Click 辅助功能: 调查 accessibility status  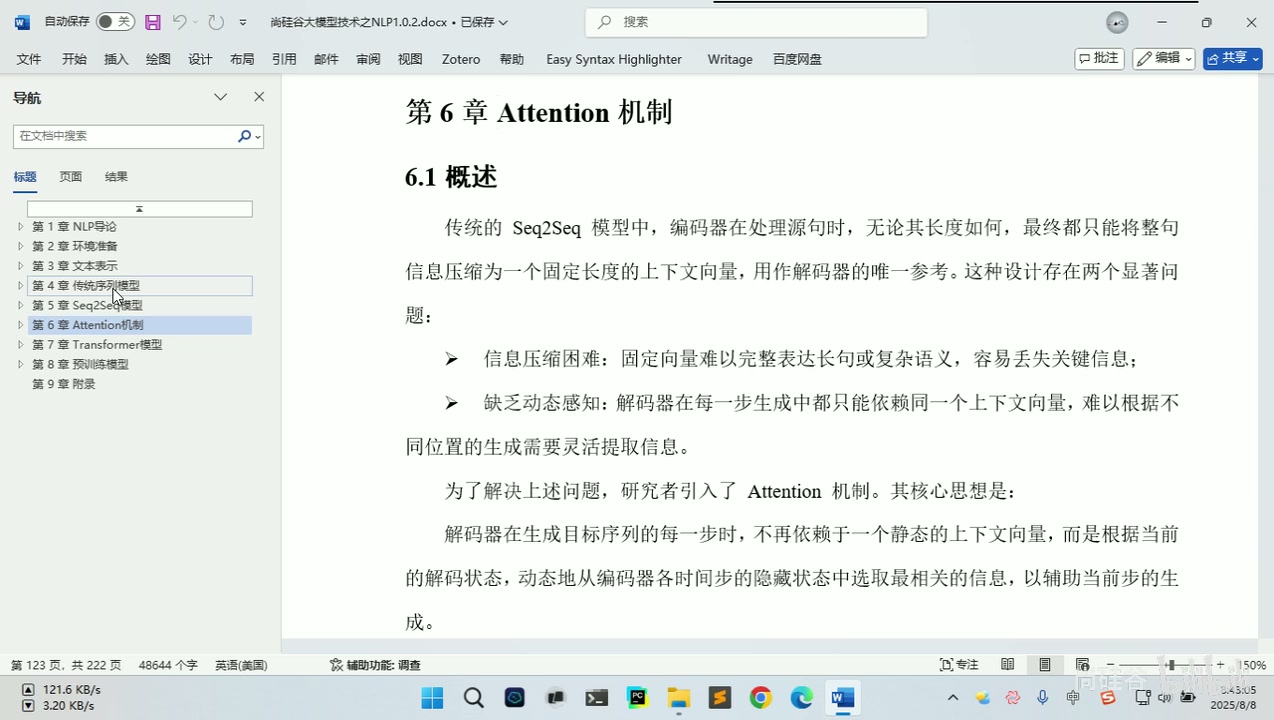click(x=375, y=665)
